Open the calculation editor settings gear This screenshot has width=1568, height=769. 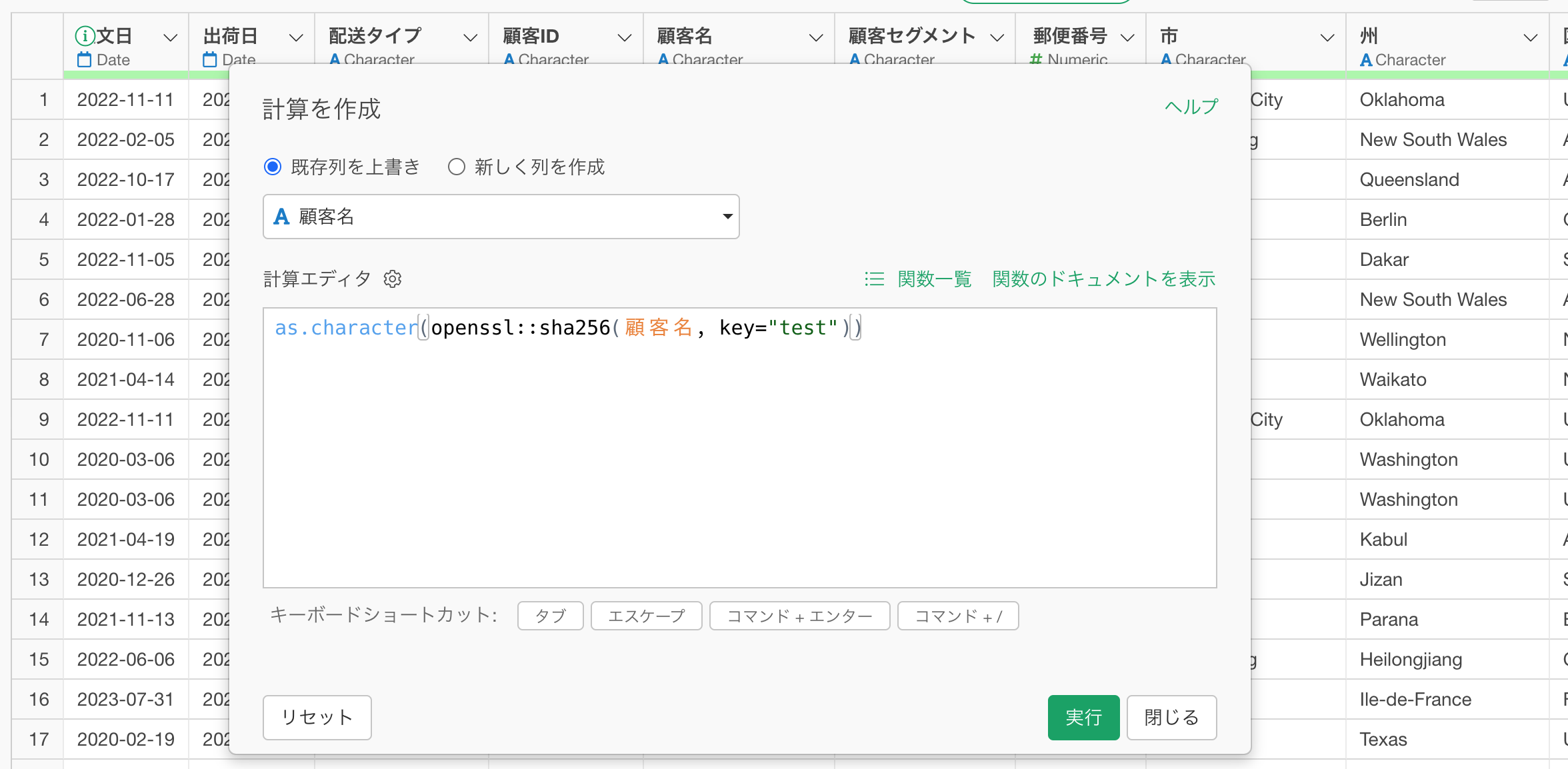point(393,279)
